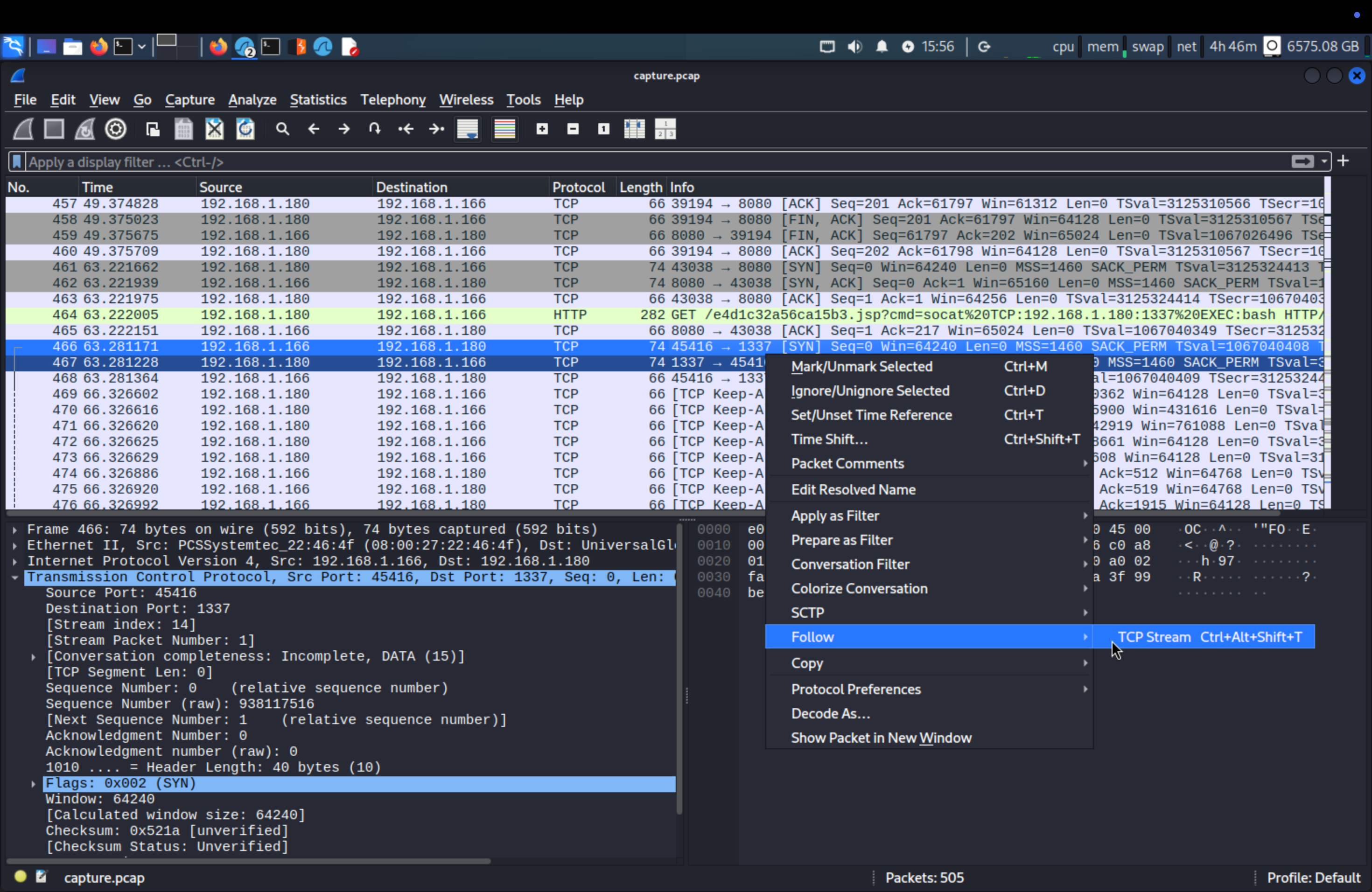1372x892 pixels.
Task: Expand Ethernet II tree node
Action: [14, 545]
